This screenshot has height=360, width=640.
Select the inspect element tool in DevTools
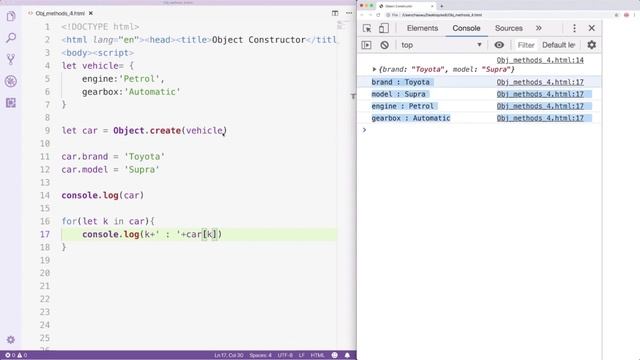[367, 28]
